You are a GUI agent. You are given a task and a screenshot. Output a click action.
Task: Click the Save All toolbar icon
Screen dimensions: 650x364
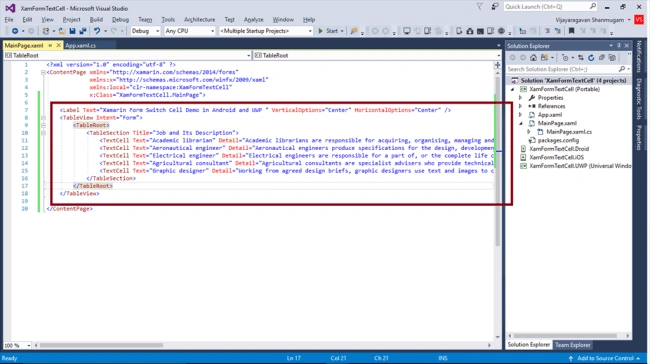[82, 31]
